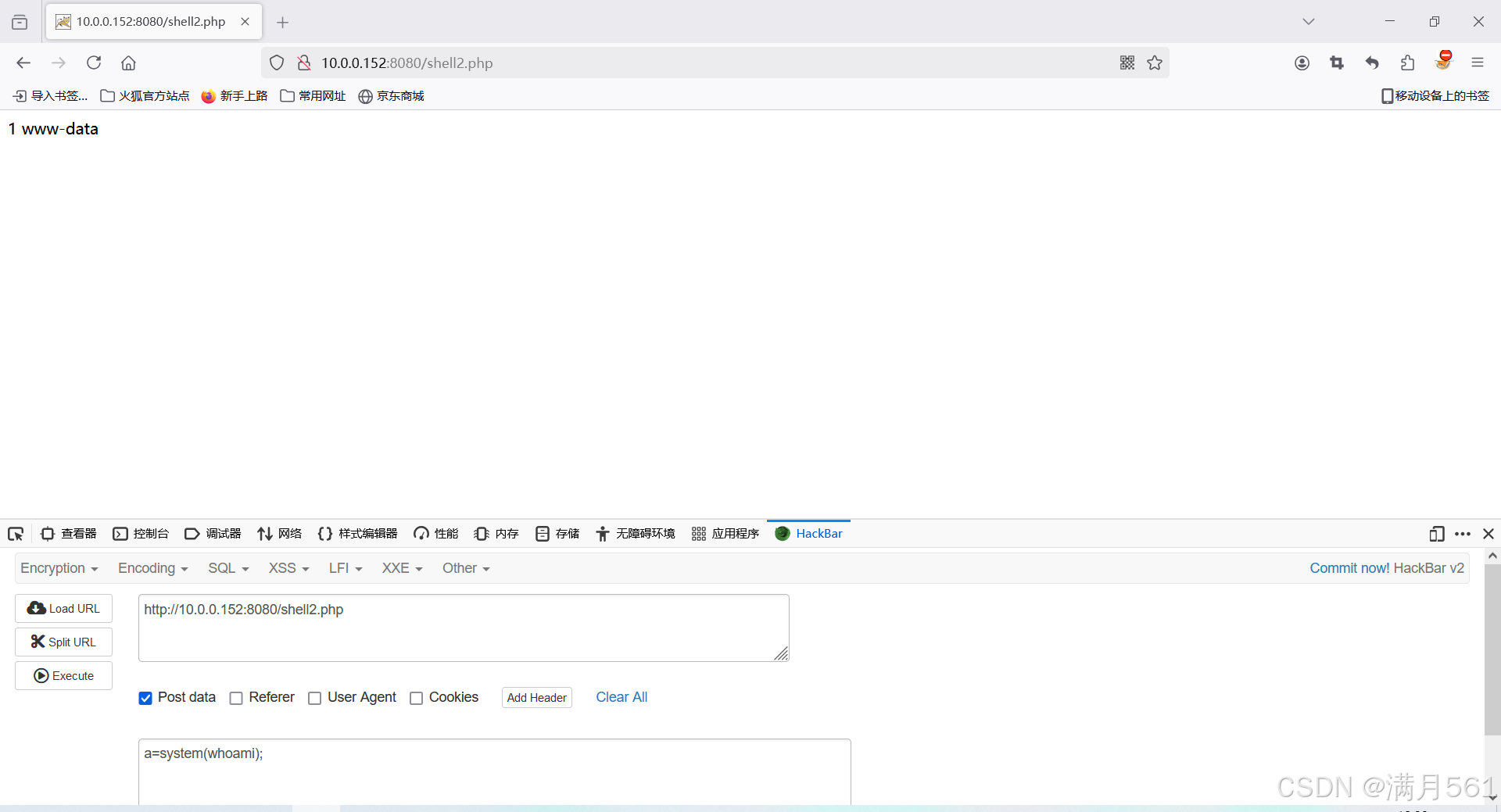The height and width of the screenshot is (812, 1501).
Task: Open the 存储 (Storage) panel tab
Action: [557, 534]
